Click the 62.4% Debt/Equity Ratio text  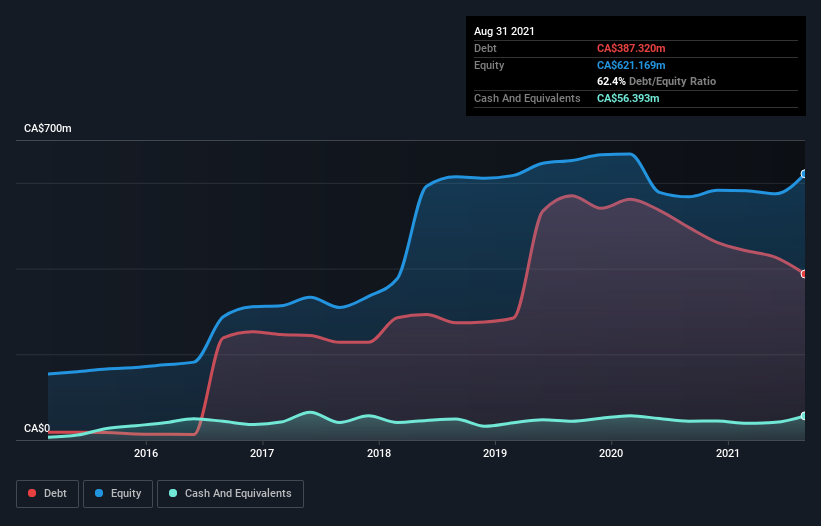657,82
